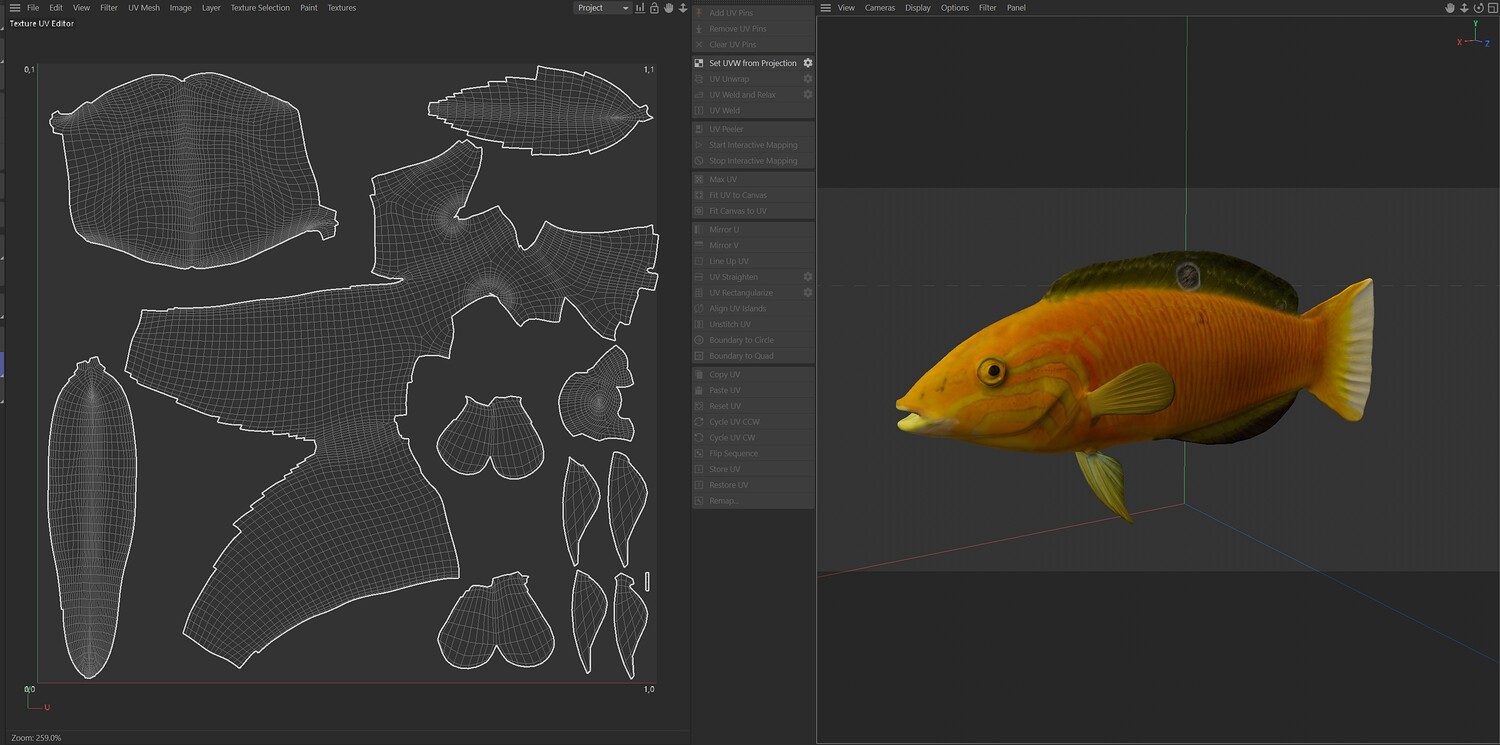The width and height of the screenshot is (1500, 745).
Task: Open the Paint menu
Action: click(309, 8)
